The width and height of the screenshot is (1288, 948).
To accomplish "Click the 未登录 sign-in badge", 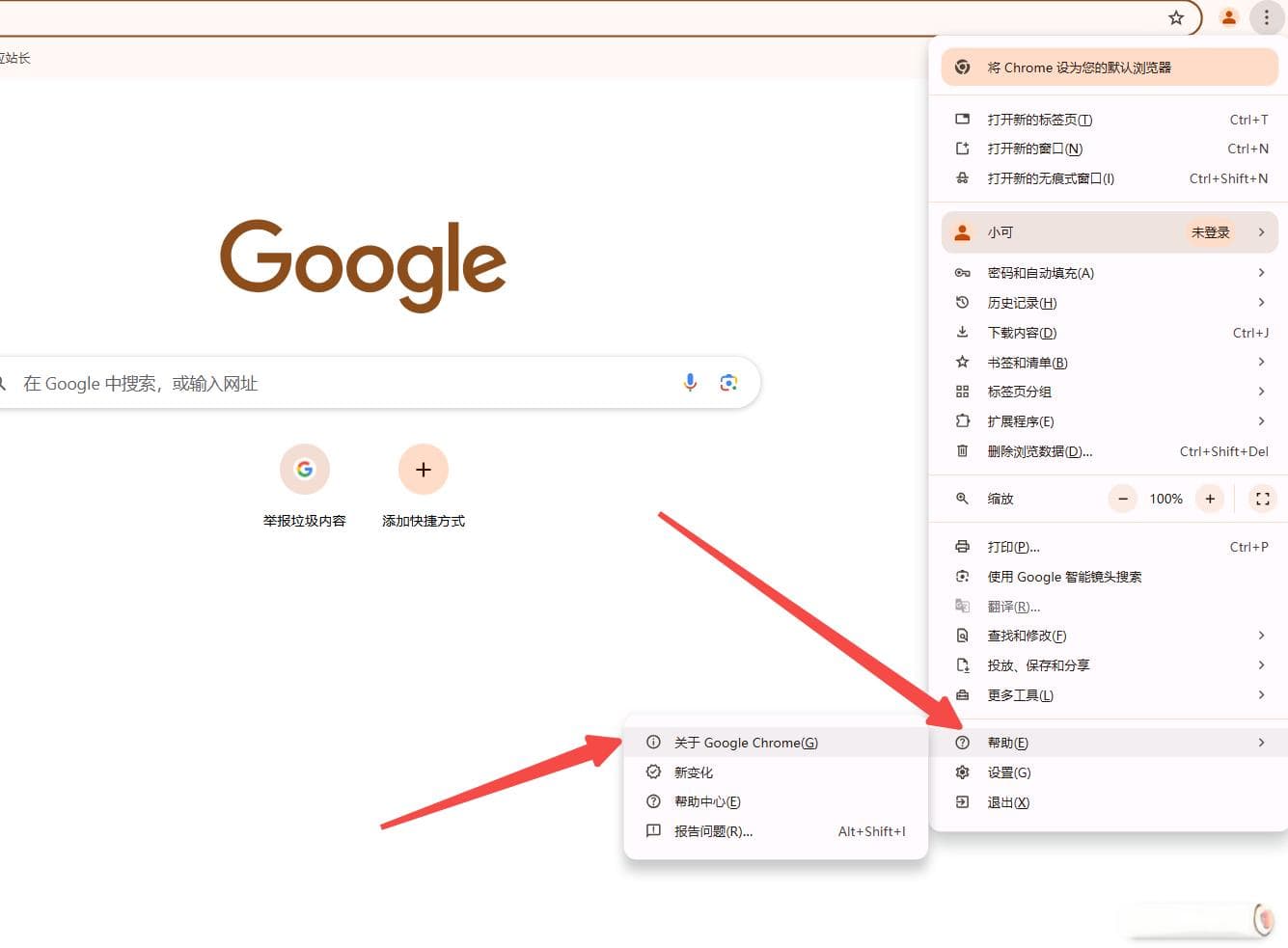I will 1210,232.
